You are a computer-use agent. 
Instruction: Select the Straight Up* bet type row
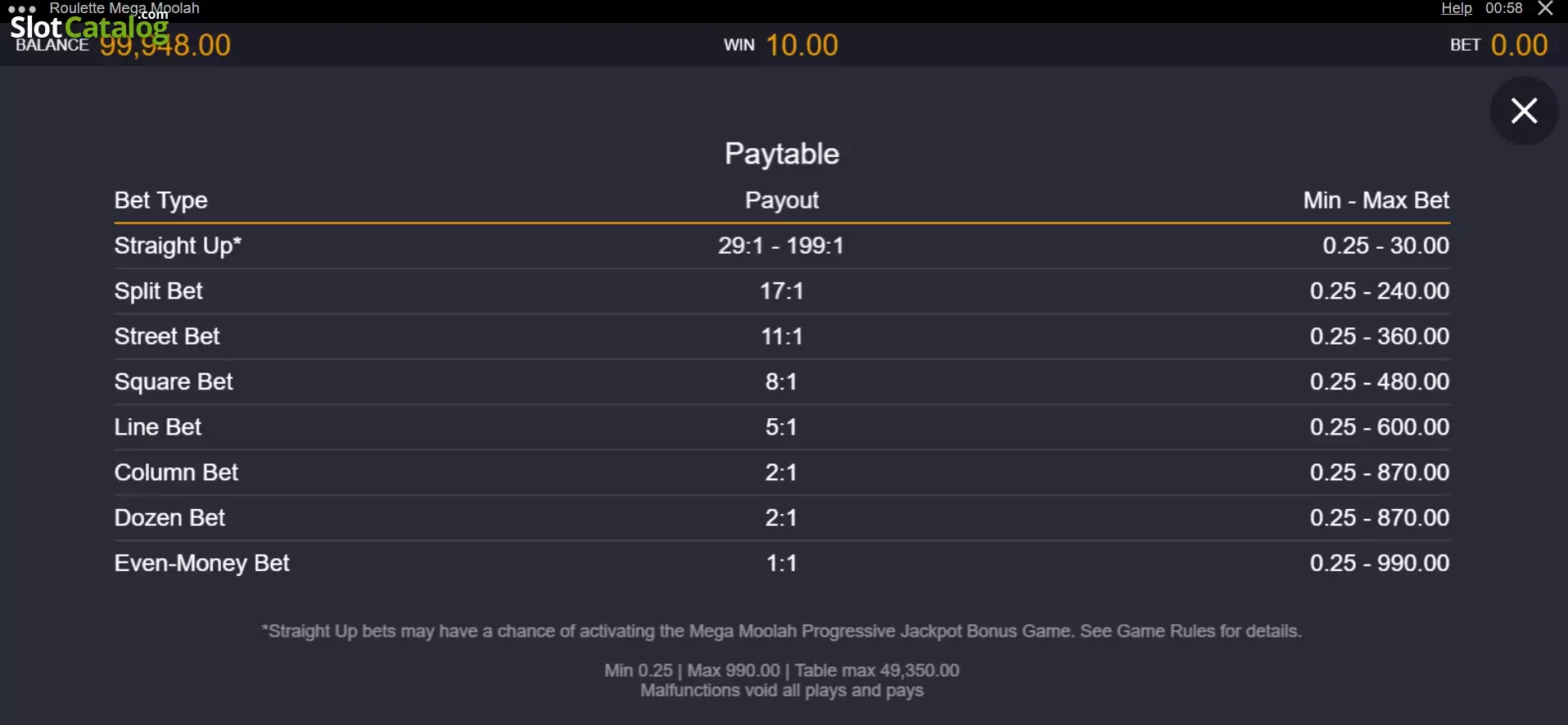[782, 245]
